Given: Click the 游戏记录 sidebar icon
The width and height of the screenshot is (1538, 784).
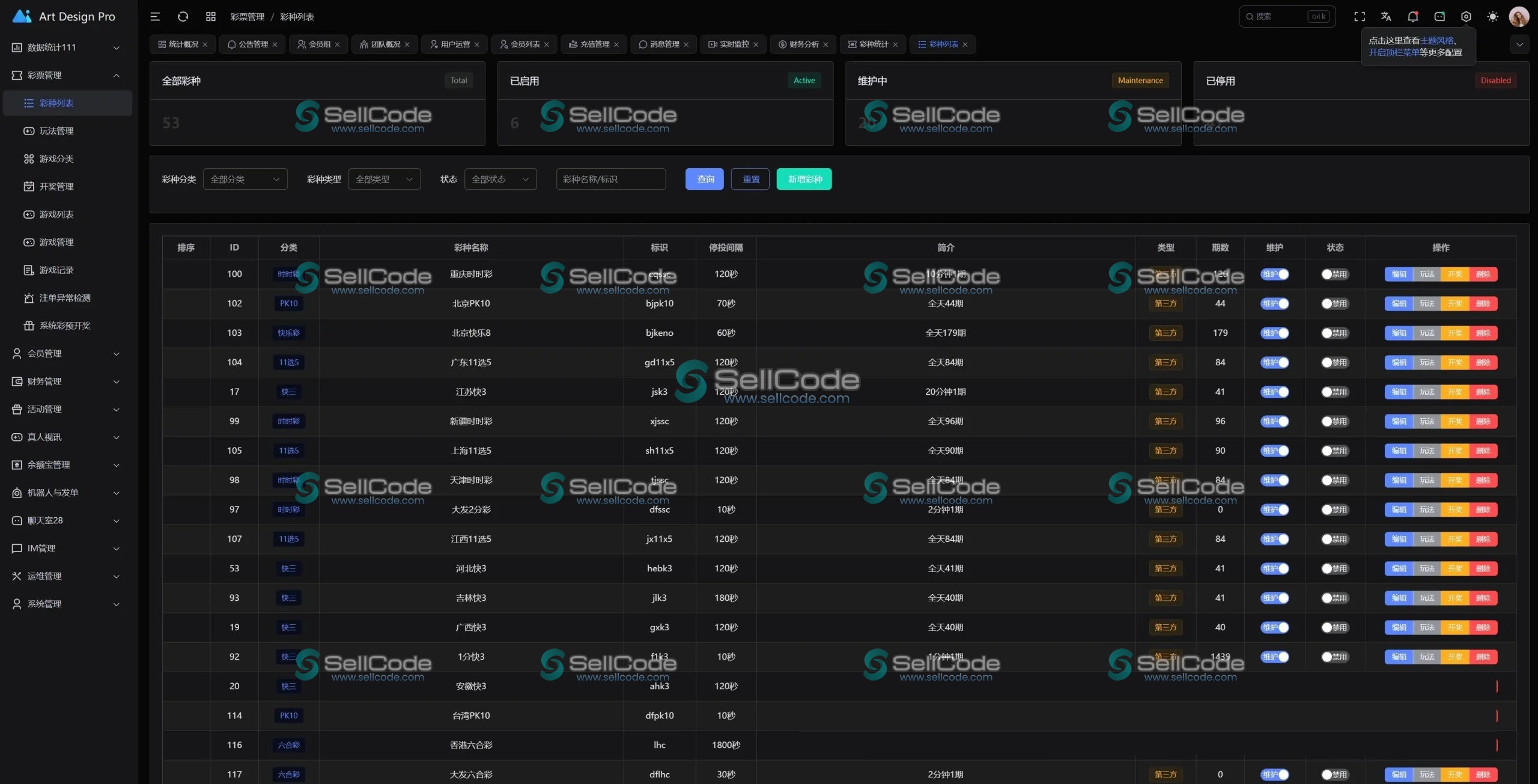Looking at the screenshot, I should click(x=29, y=270).
